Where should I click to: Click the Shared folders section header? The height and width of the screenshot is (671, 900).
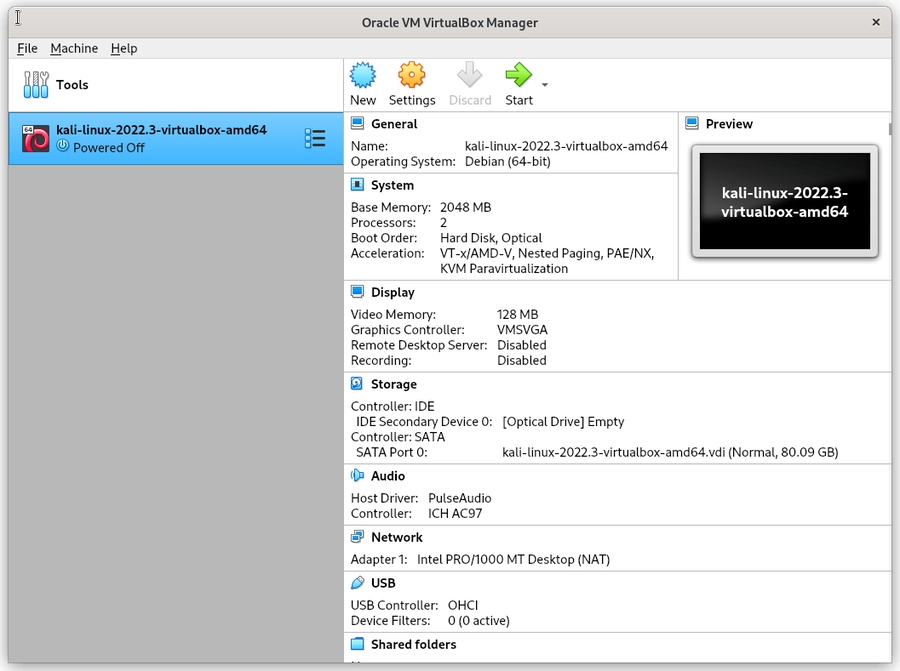(x=413, y=644)
